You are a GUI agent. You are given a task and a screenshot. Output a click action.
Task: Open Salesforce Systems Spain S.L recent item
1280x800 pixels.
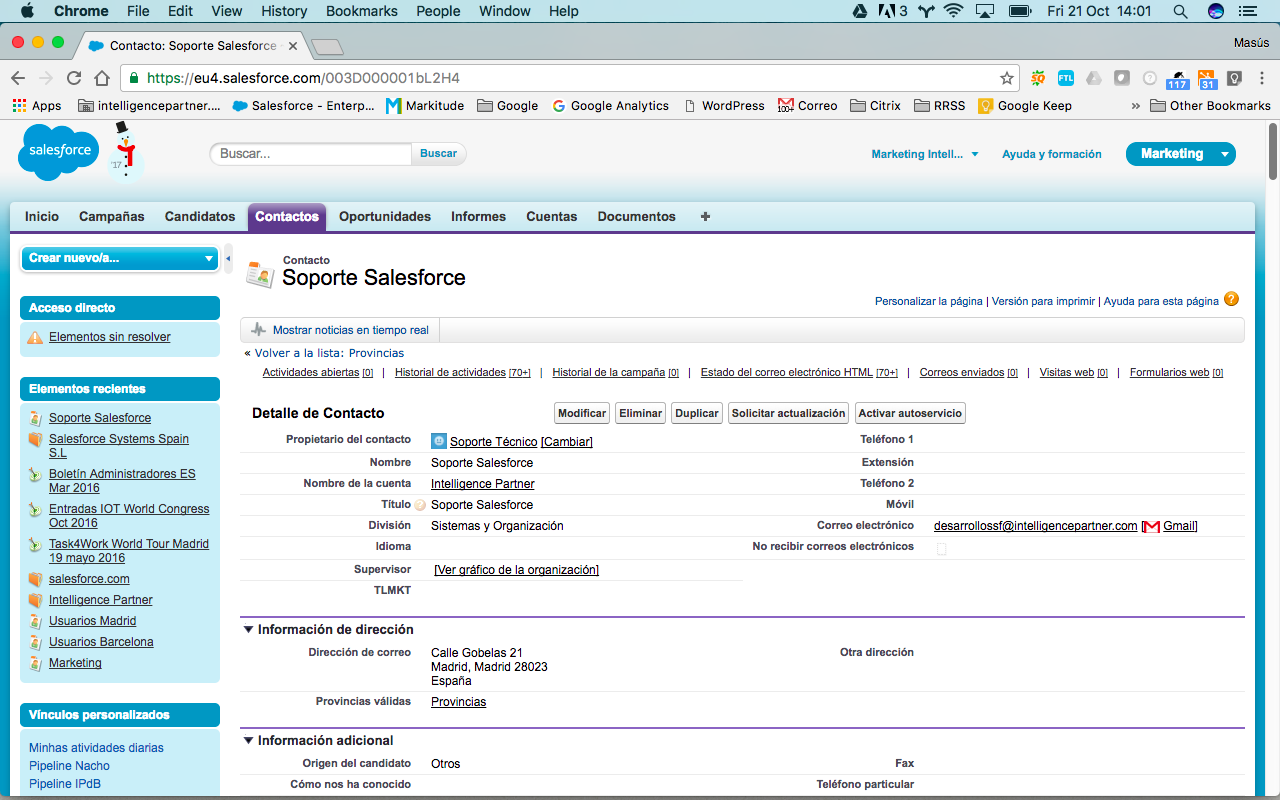pos(119,446)
